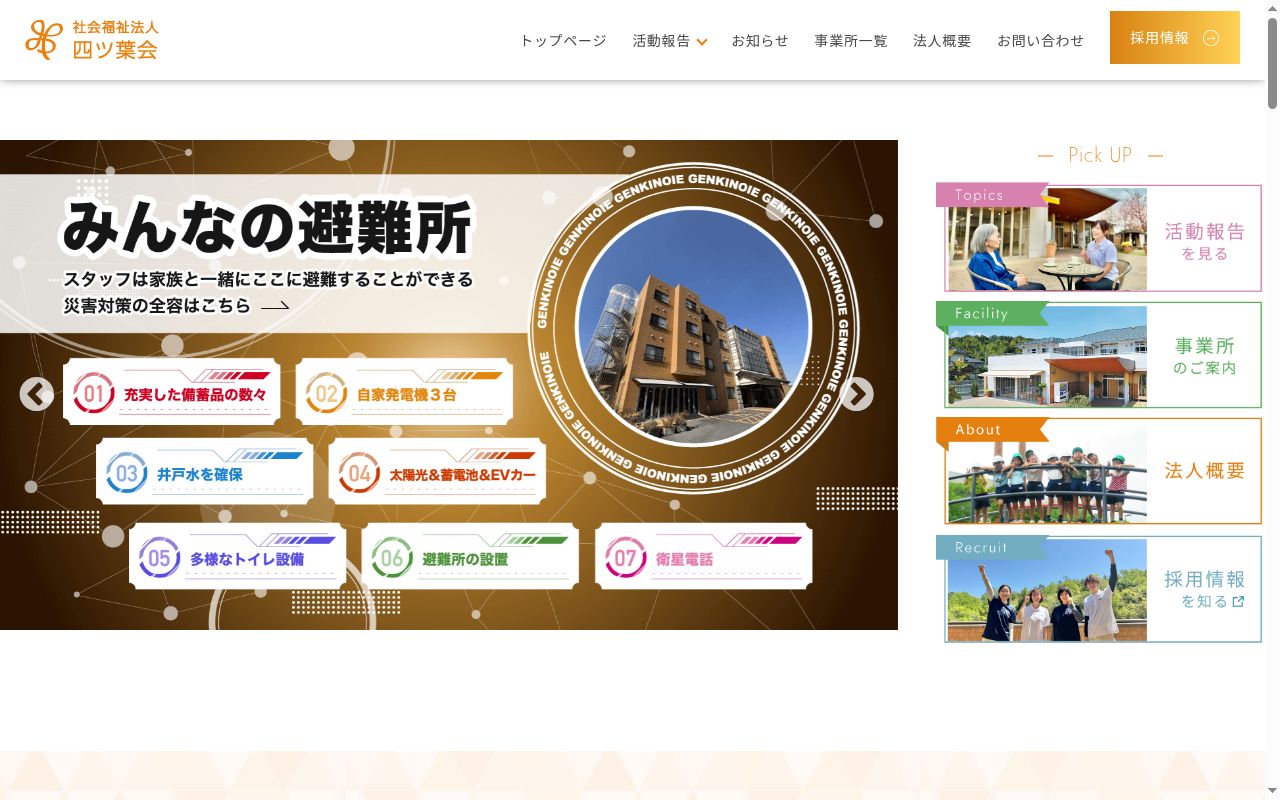
Task: Open お問い合わせ contact page
Action: 1040,41
